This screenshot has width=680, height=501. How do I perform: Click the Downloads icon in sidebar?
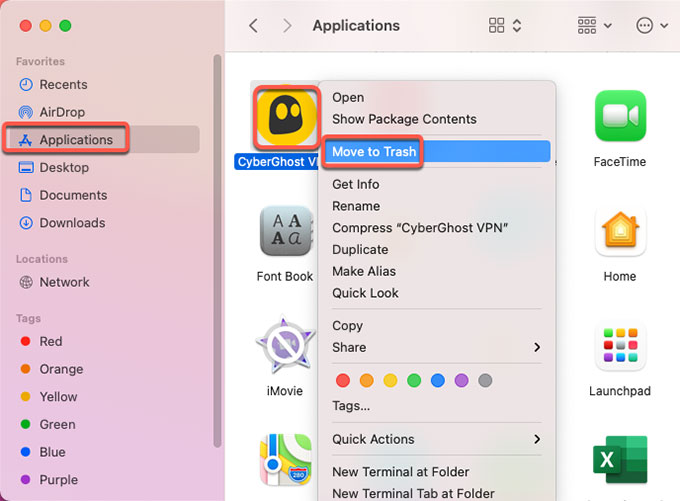26,223
